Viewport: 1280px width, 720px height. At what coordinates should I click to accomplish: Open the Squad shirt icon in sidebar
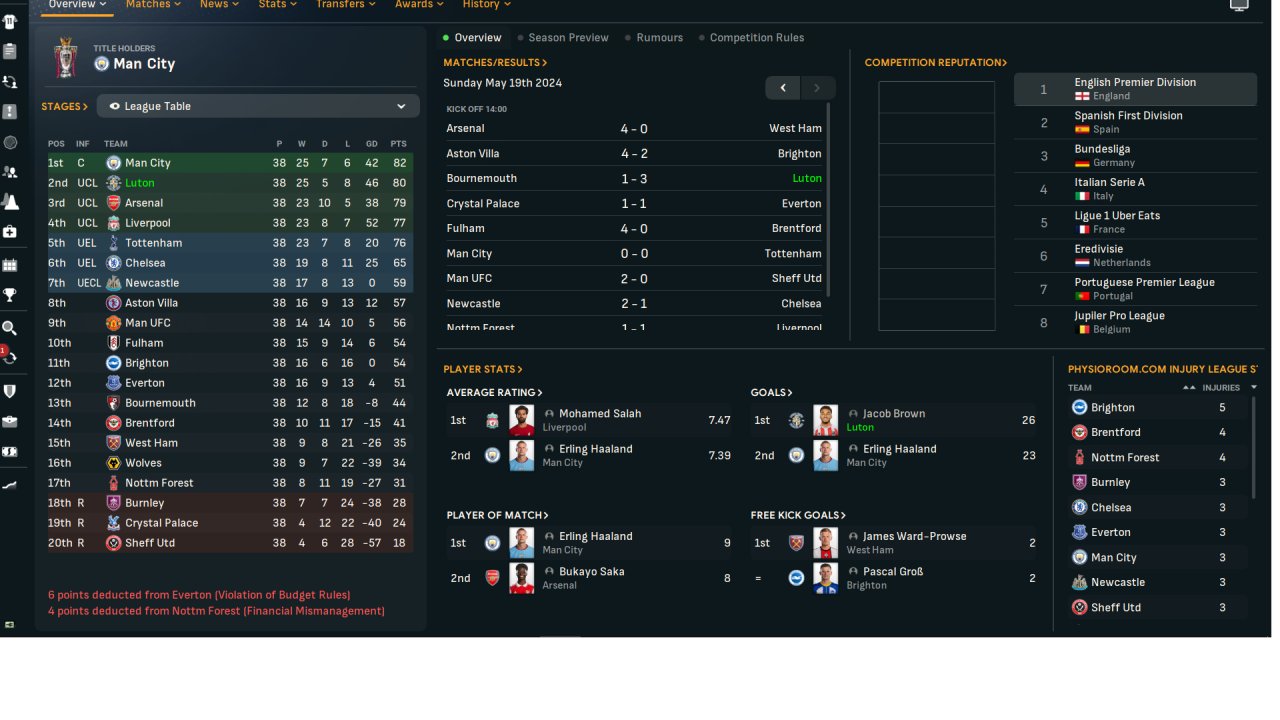(10, 21)
